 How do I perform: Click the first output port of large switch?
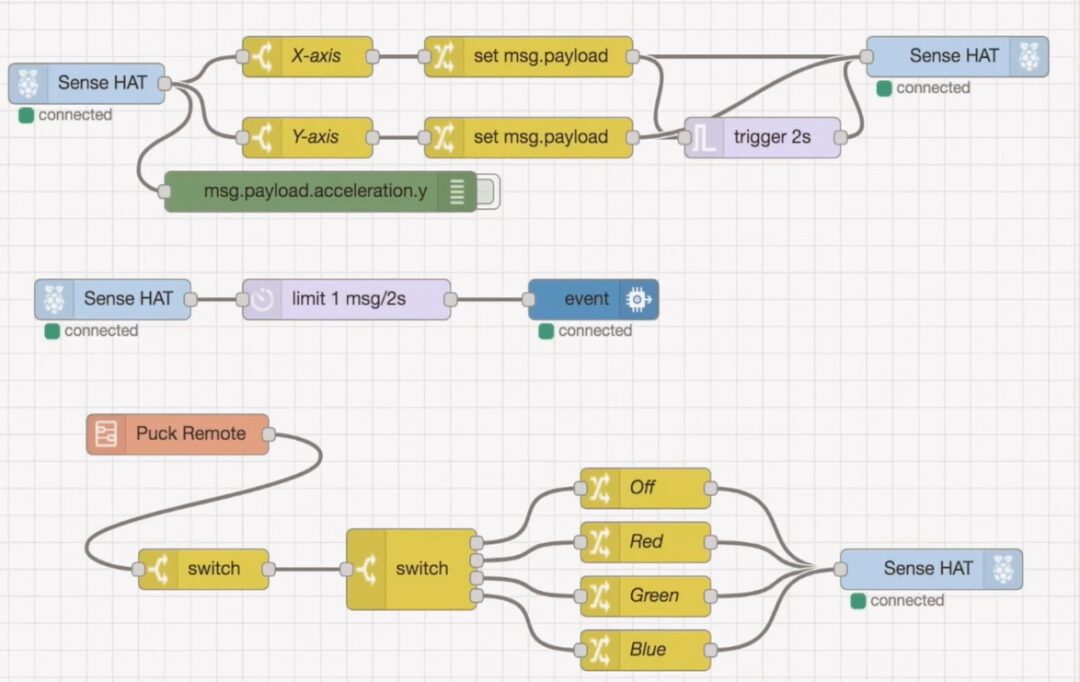477,543
